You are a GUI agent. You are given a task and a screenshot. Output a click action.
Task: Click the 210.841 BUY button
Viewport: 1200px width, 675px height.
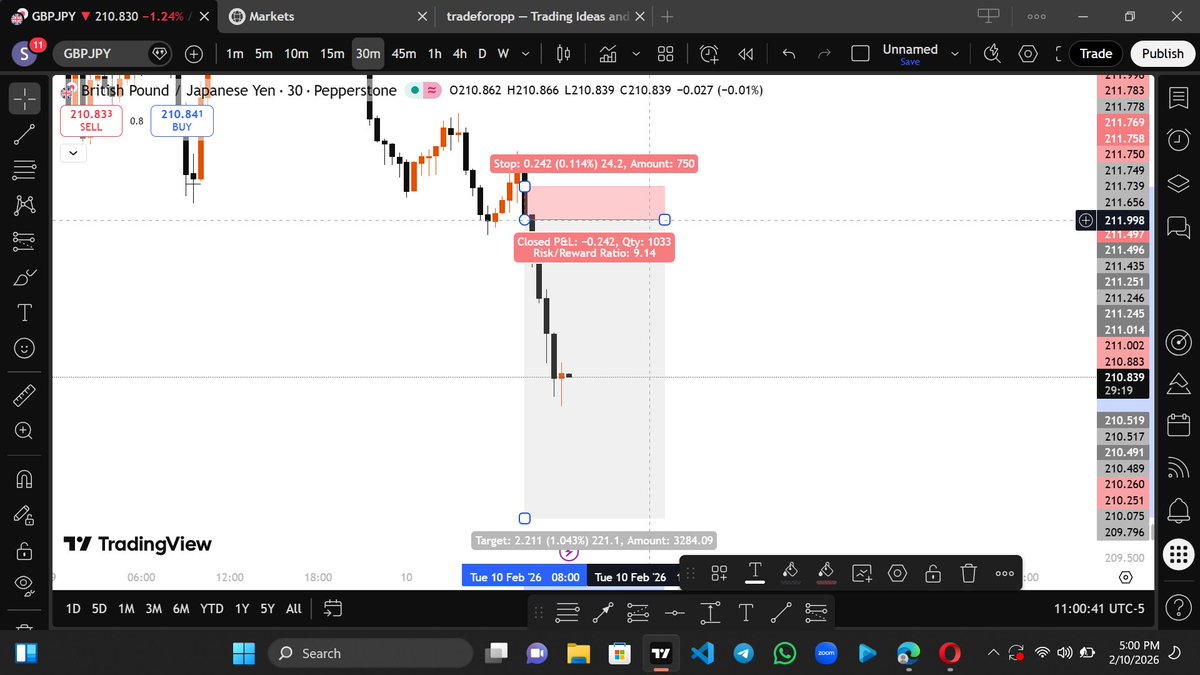[x=182, y=121]
